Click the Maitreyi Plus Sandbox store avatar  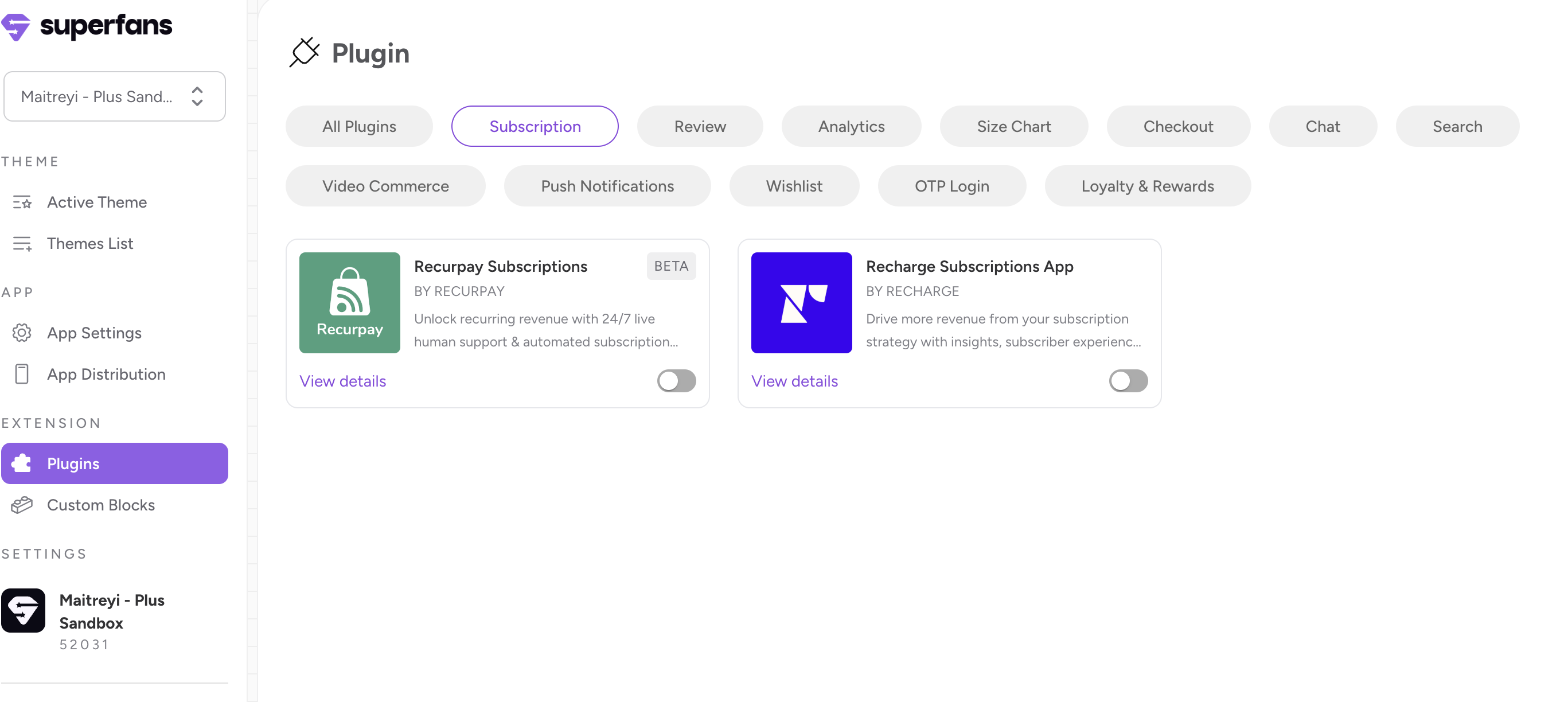[23, 610]
